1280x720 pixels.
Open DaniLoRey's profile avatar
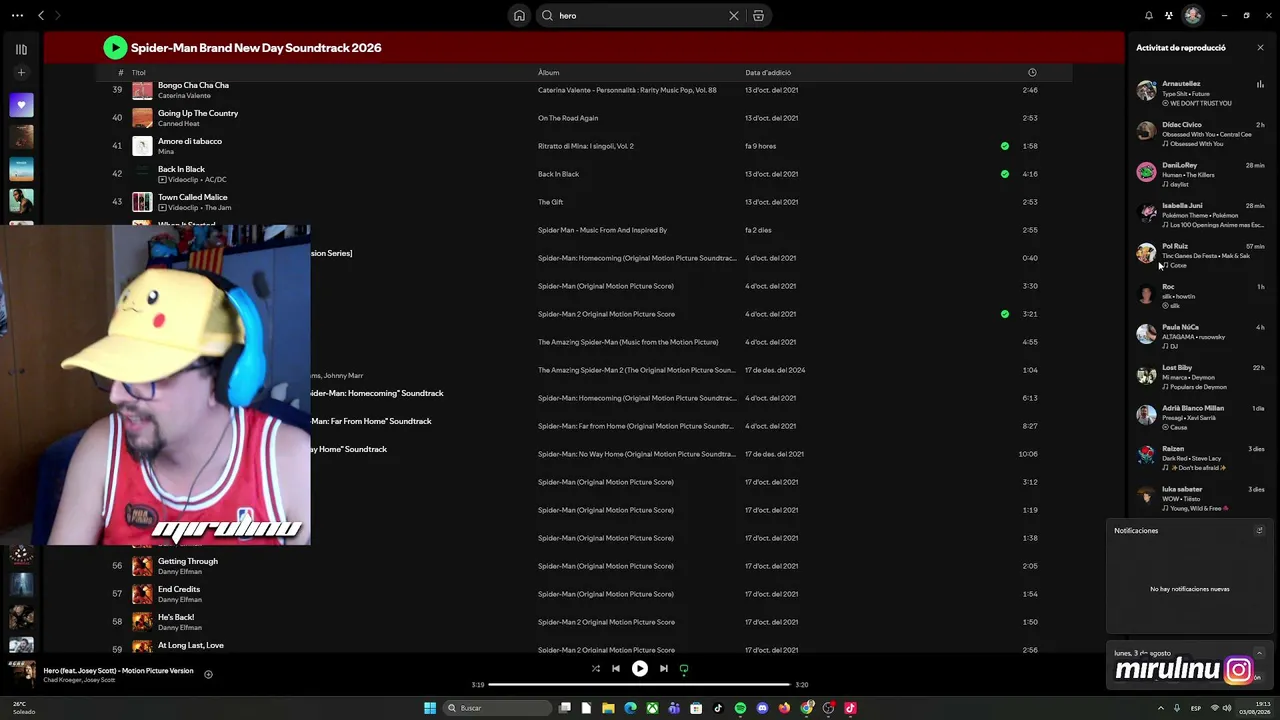click(x=1147, y=172)
